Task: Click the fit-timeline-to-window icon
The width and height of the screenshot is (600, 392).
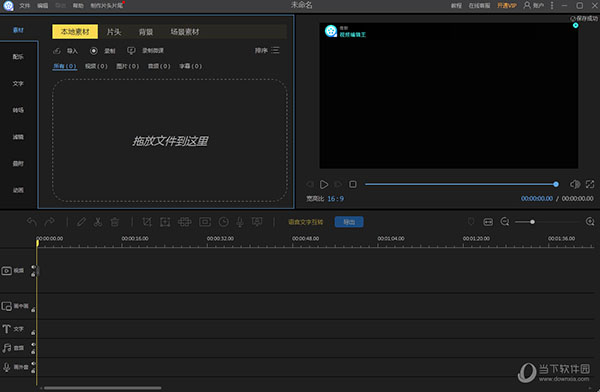Action: [488, 222]
